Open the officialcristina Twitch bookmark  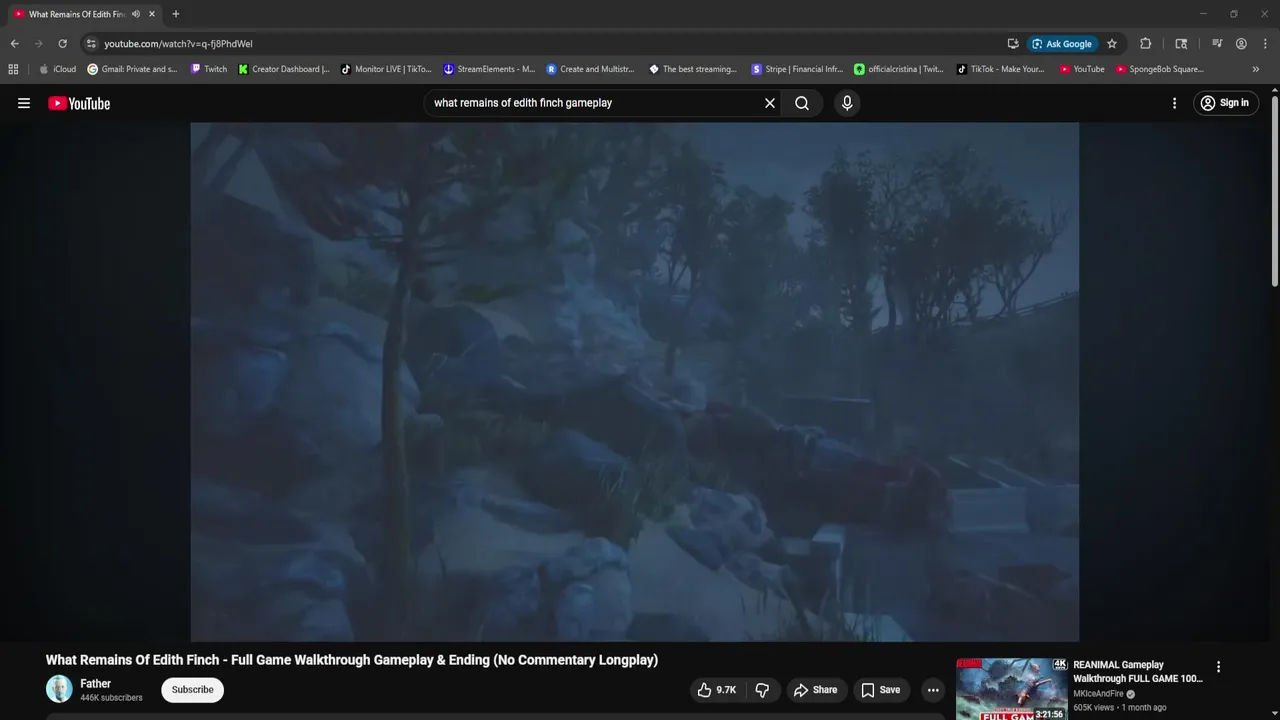899,69
